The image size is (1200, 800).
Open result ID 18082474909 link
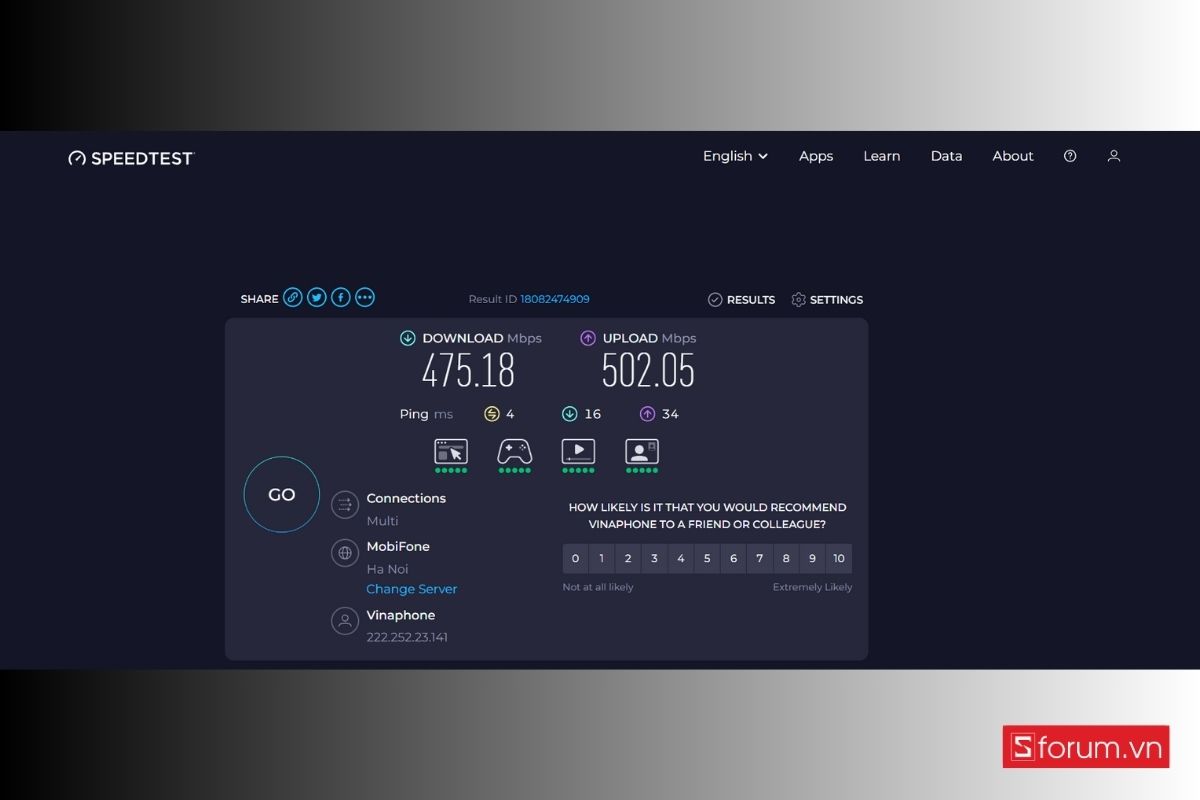pos(555,299)
